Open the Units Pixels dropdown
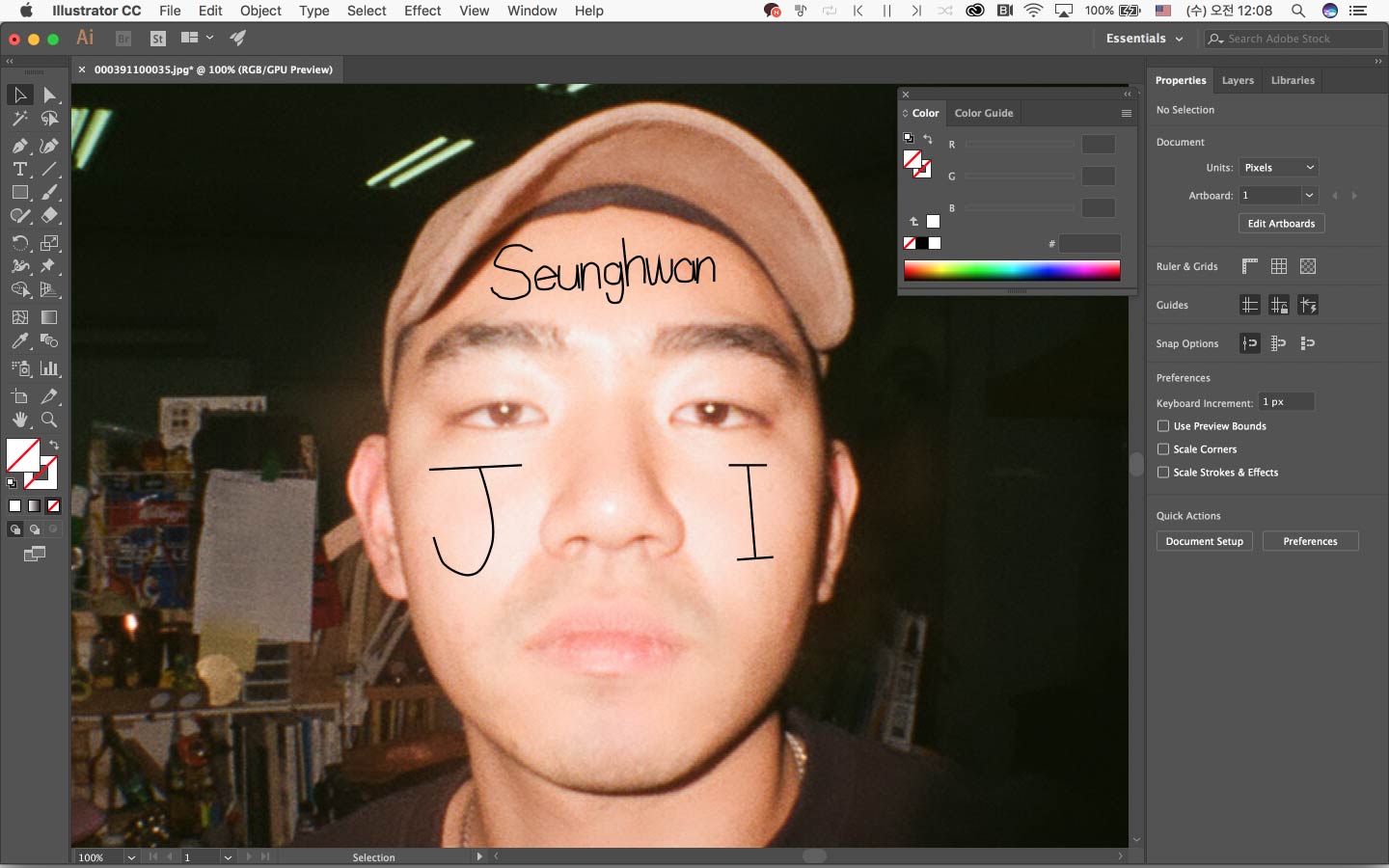Screen dimensions: 1389x868 coord(1278,168)
